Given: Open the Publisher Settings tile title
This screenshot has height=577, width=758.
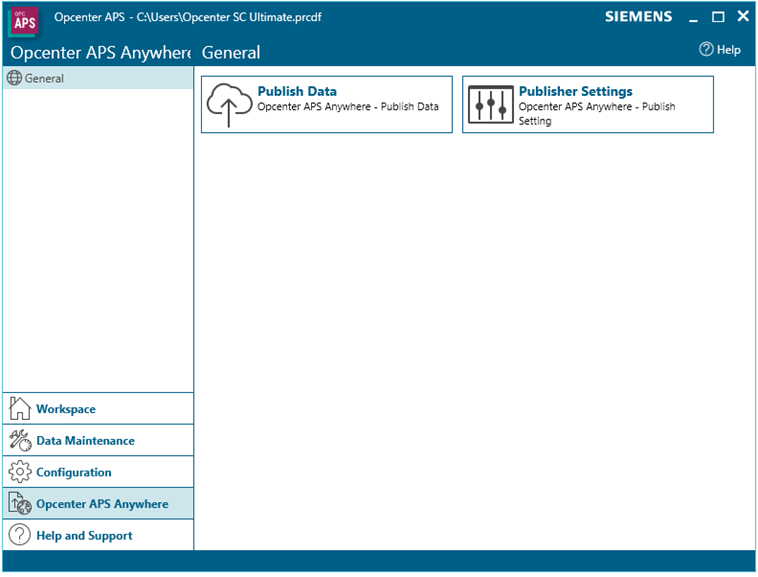Looking at the screenshot, I should coord(575,91).
